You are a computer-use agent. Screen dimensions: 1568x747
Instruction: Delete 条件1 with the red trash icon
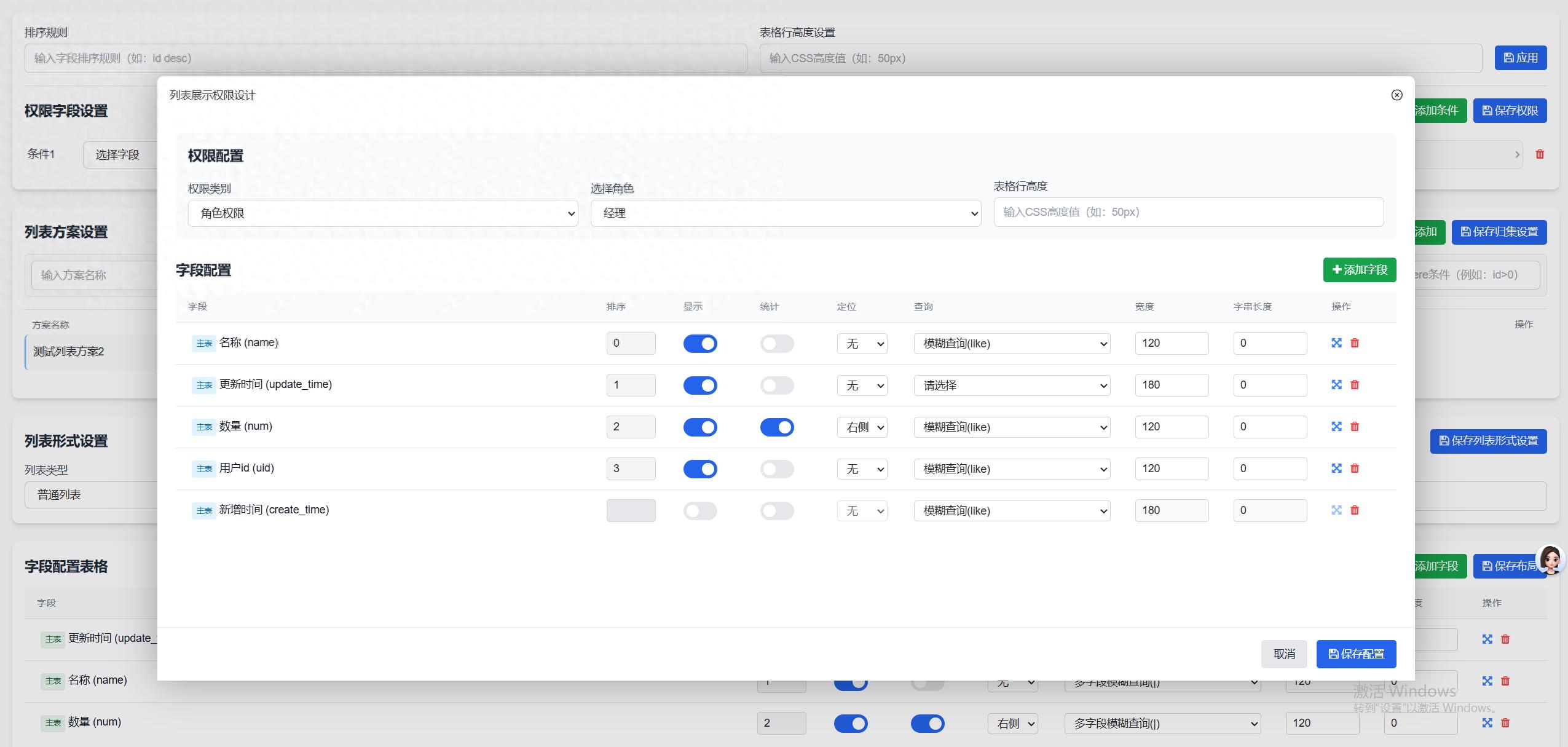pyautogui.click(x=1540, y=154)
